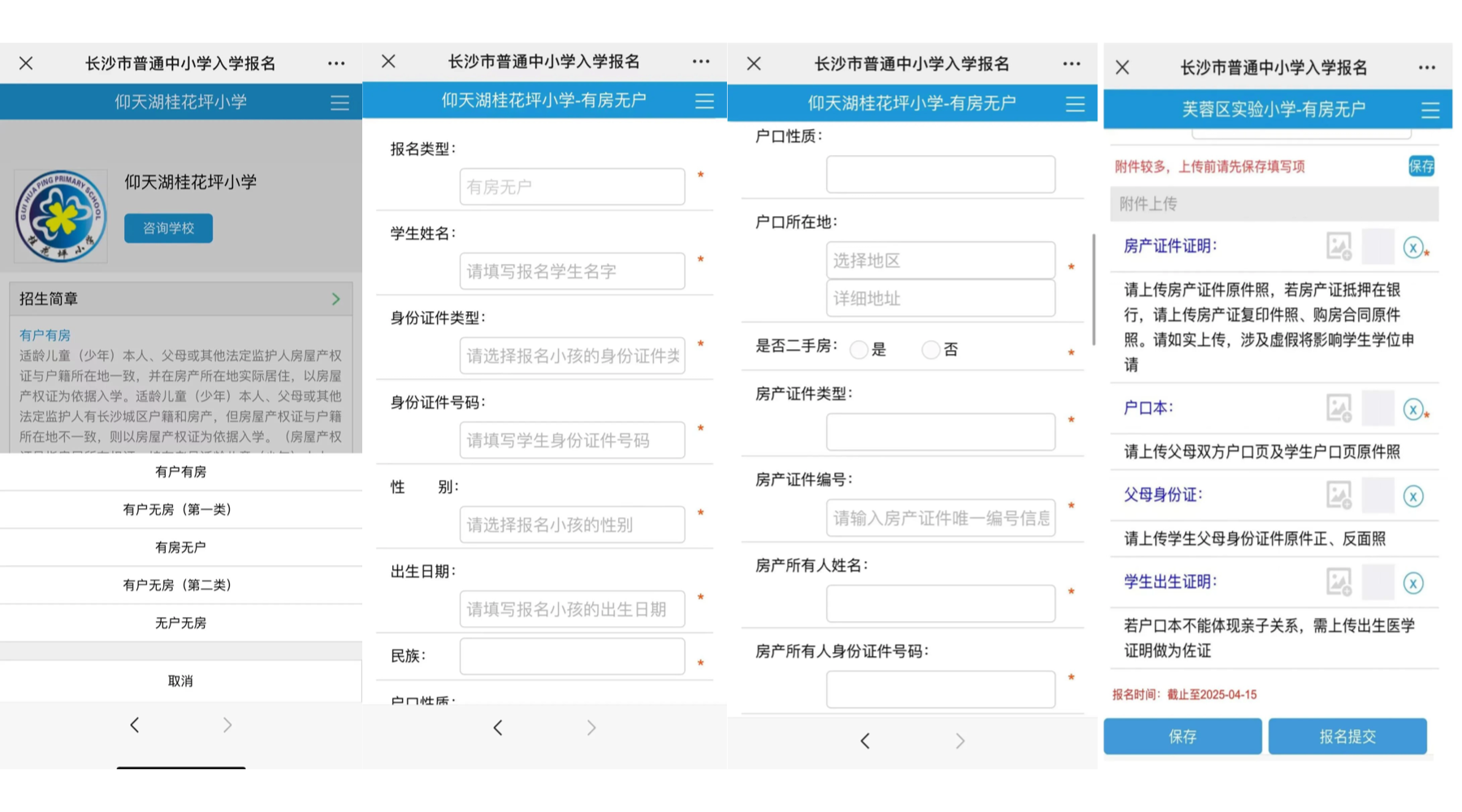
Task: Remove 学生出生证明 attachment with X icon
Action: pos(1413,583)
